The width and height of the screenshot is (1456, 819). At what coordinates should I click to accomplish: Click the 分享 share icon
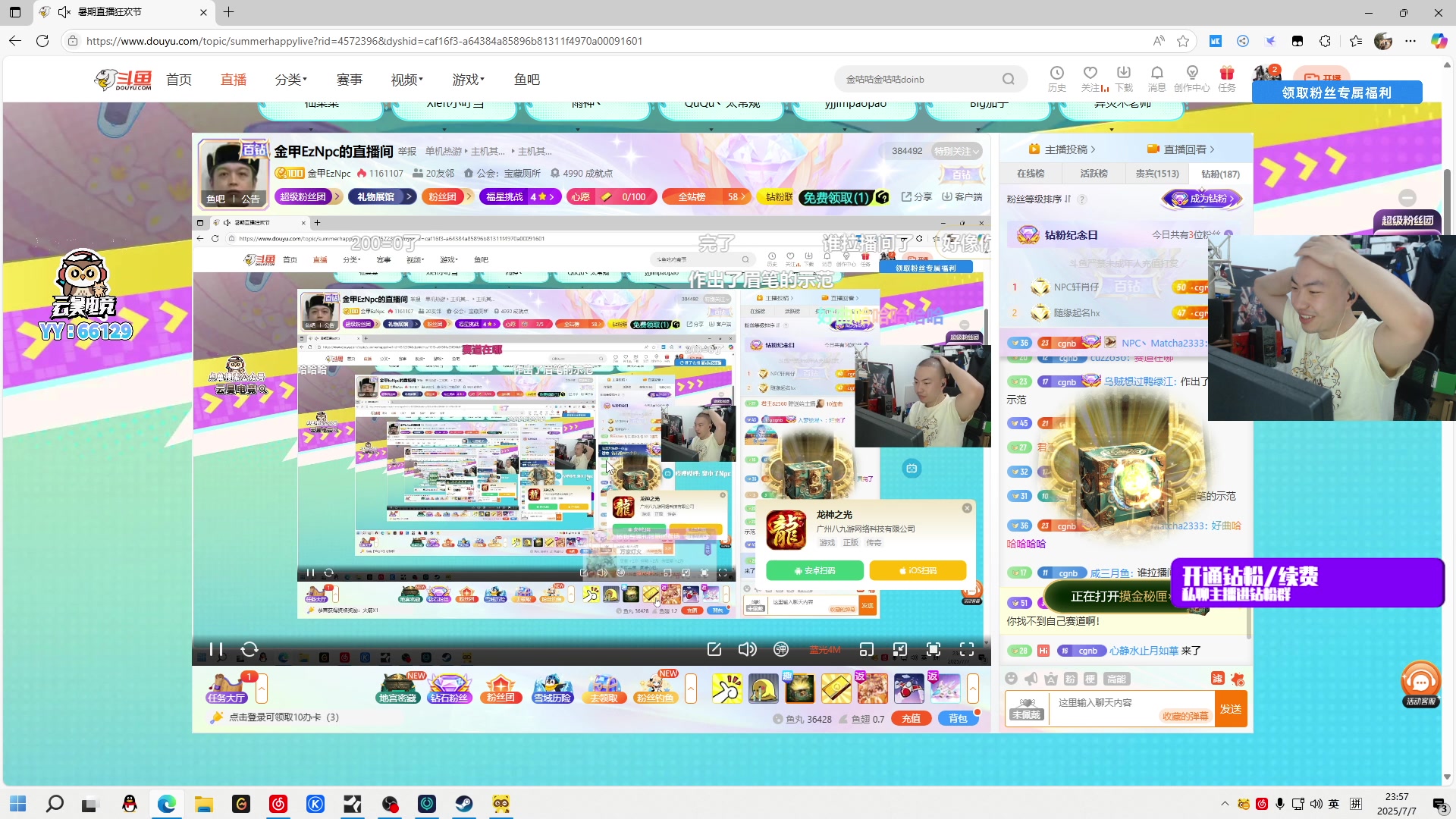917,196
